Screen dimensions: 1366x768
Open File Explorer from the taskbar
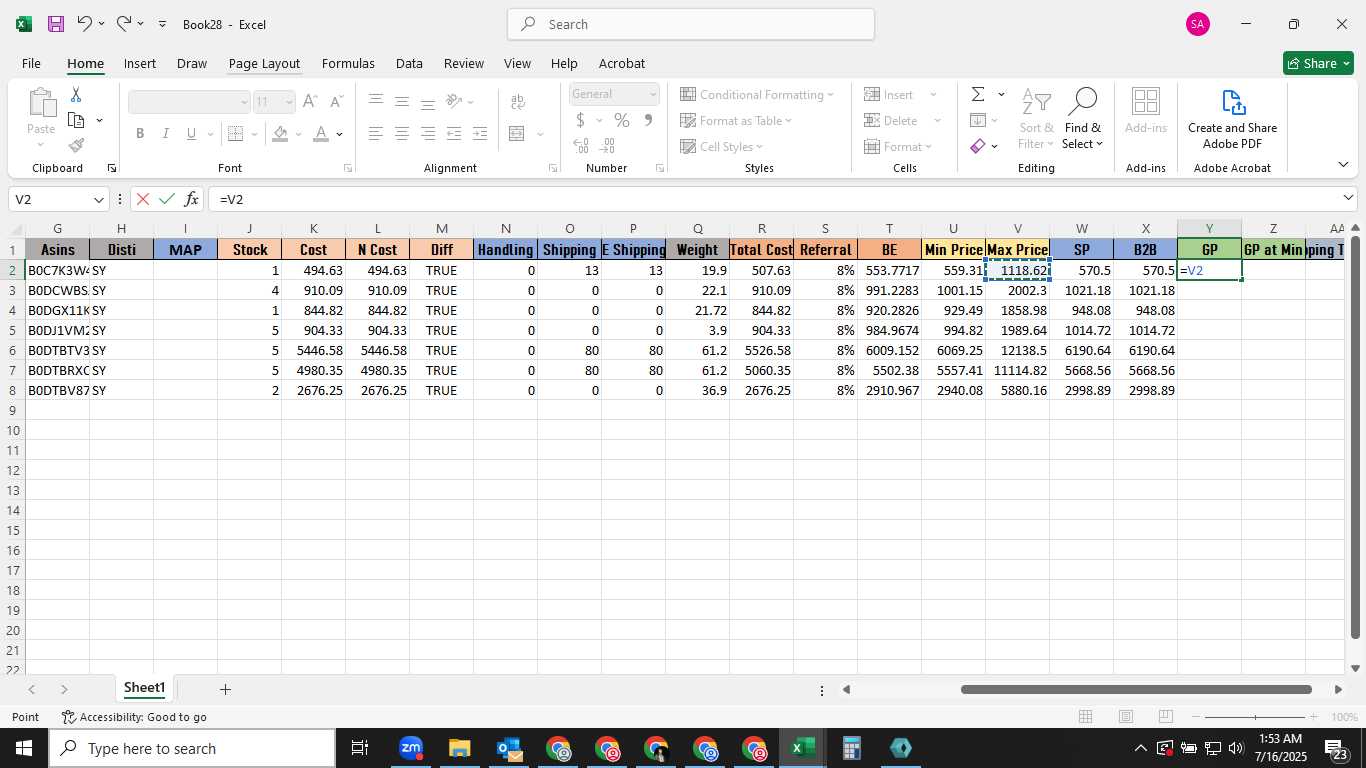tap(459, 748)
